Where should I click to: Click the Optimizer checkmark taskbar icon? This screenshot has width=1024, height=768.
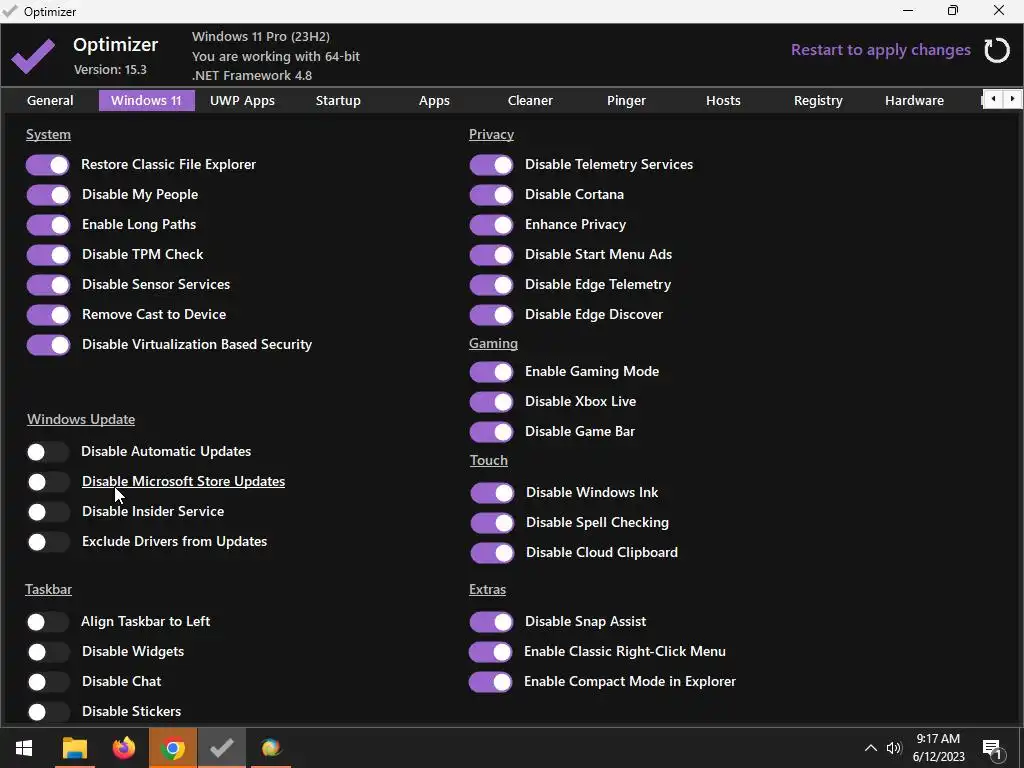click(222, 748)
